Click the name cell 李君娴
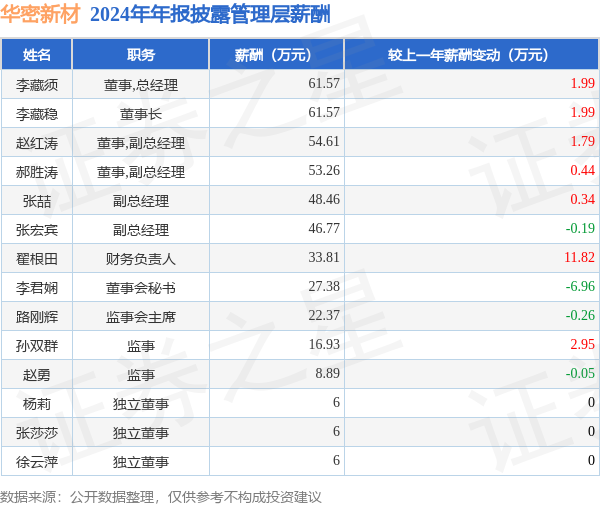This screenshot has height=506, width=600. (37, 288)
